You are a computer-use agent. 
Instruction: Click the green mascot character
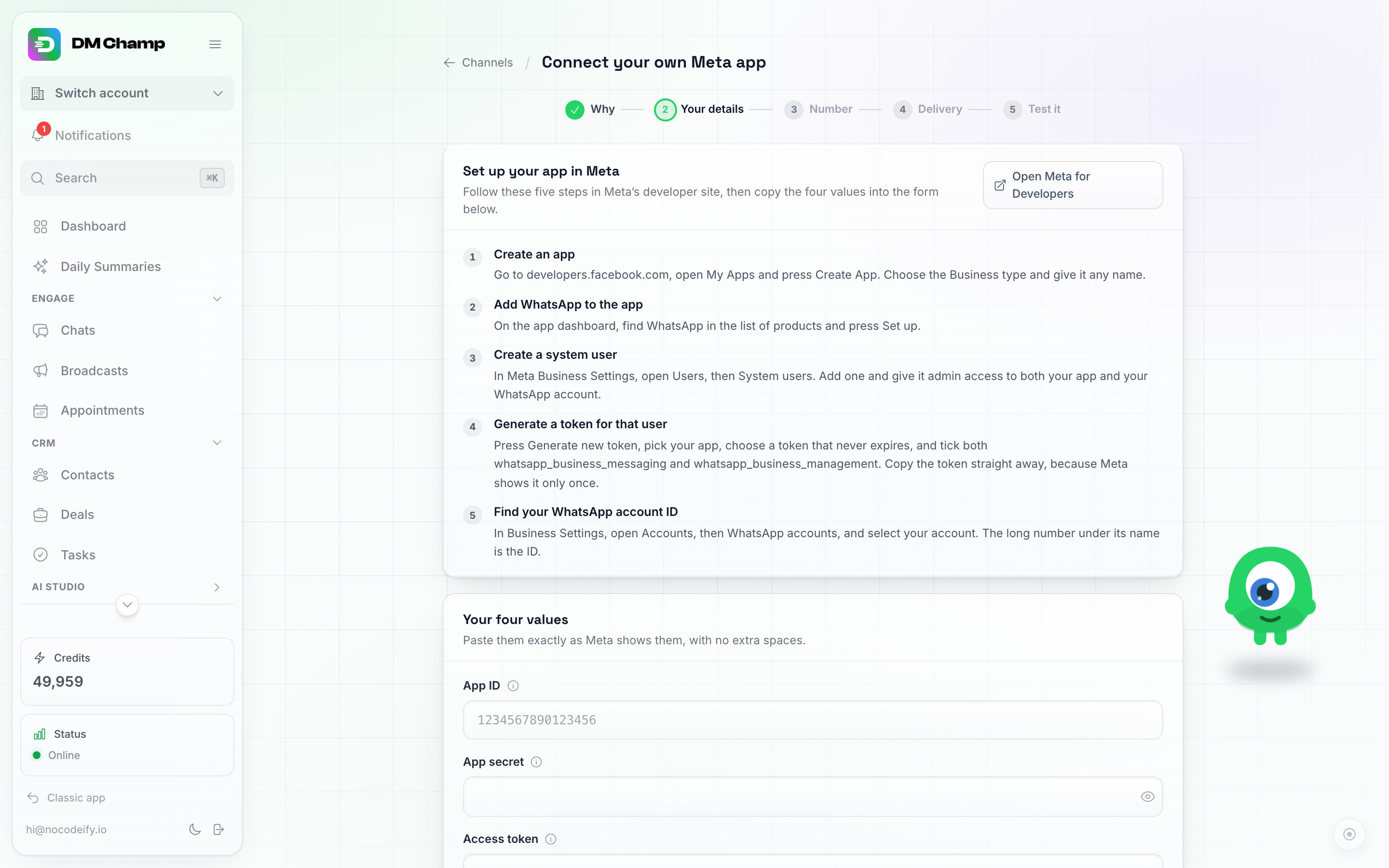coord(1270,597)
